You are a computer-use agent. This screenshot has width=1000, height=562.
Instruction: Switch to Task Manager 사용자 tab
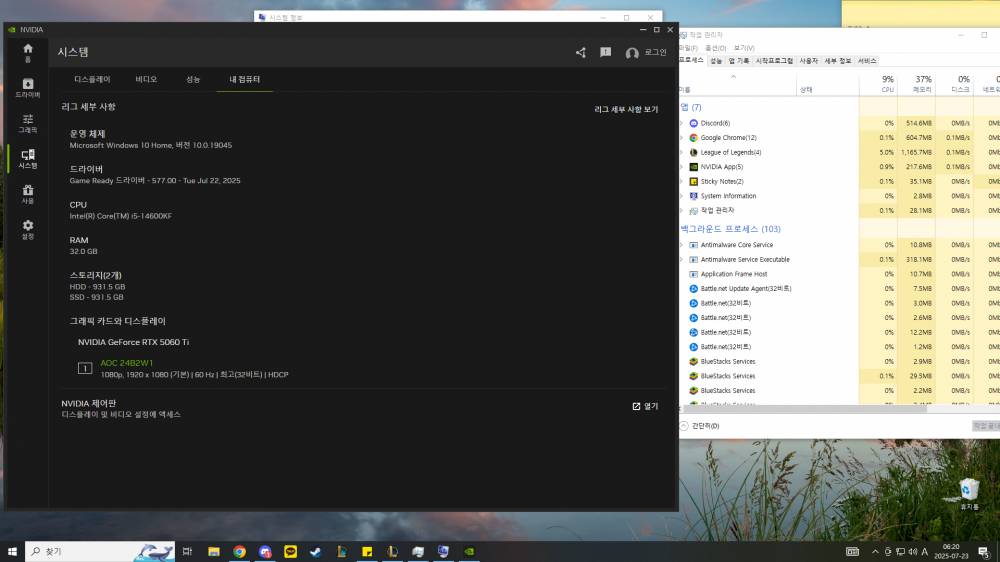(x=808, y=61)
